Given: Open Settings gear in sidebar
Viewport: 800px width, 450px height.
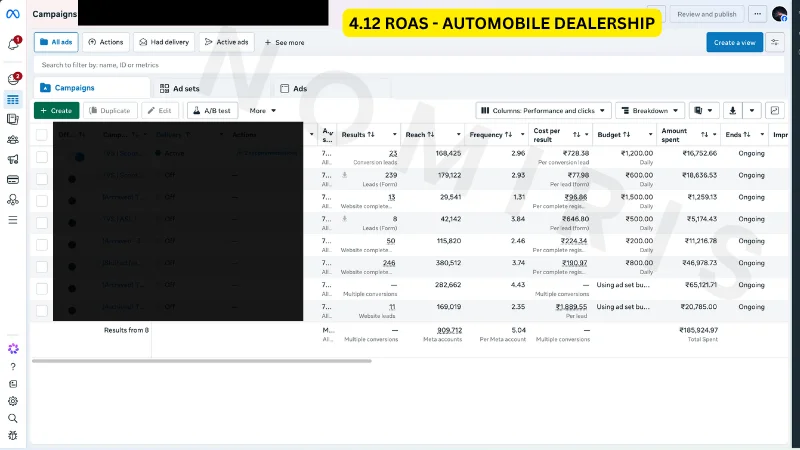Looking at the screenshot, I should click(x=13, y=401).
